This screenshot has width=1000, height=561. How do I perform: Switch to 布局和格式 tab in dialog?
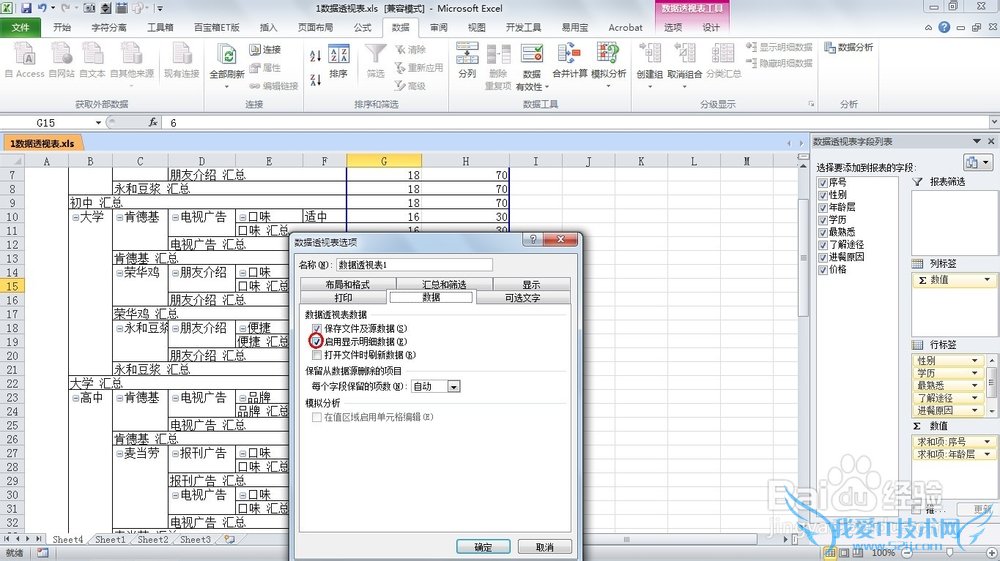(344, 284)
